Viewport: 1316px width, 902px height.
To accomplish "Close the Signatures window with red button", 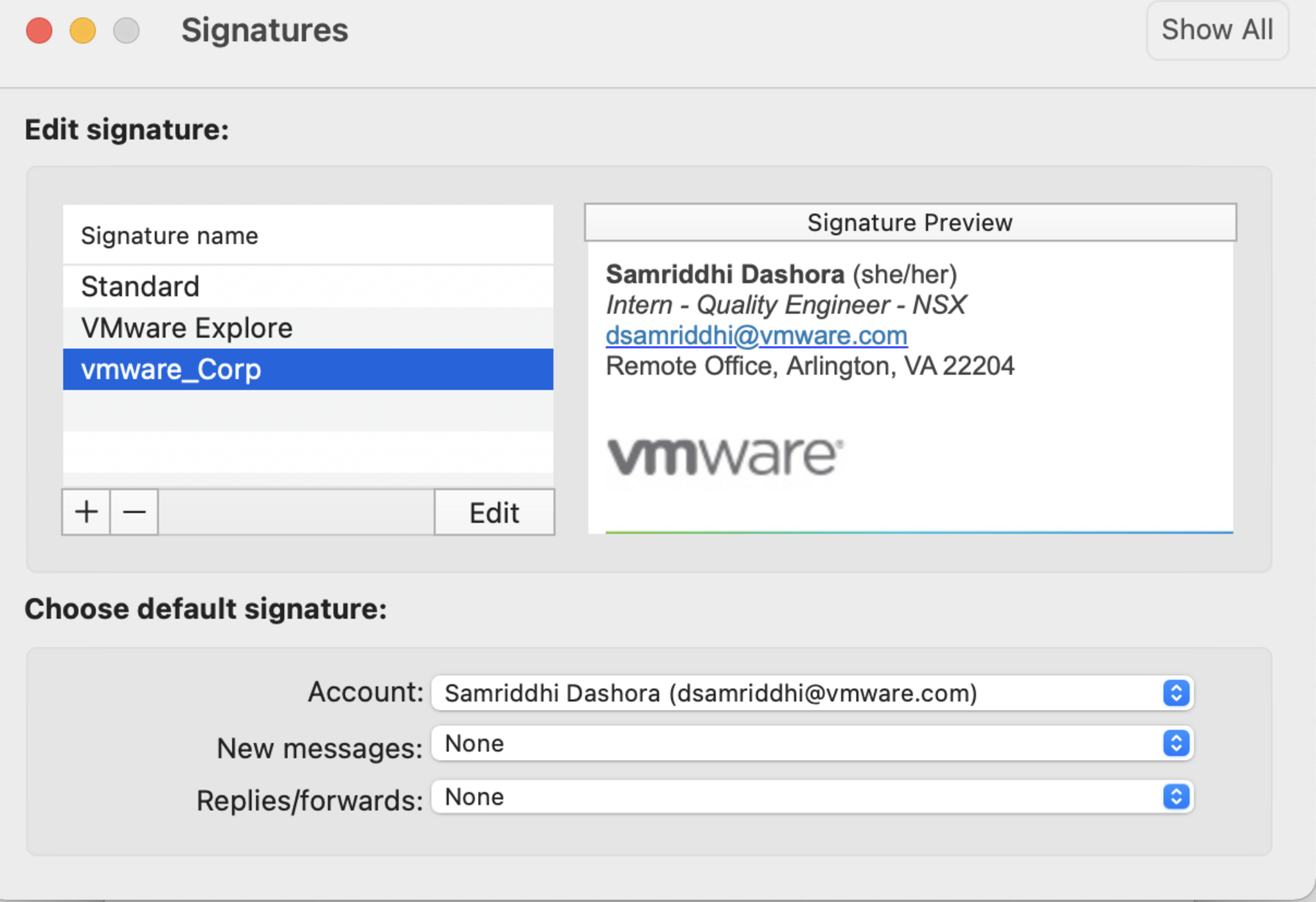I will click(x=39, y=30).
